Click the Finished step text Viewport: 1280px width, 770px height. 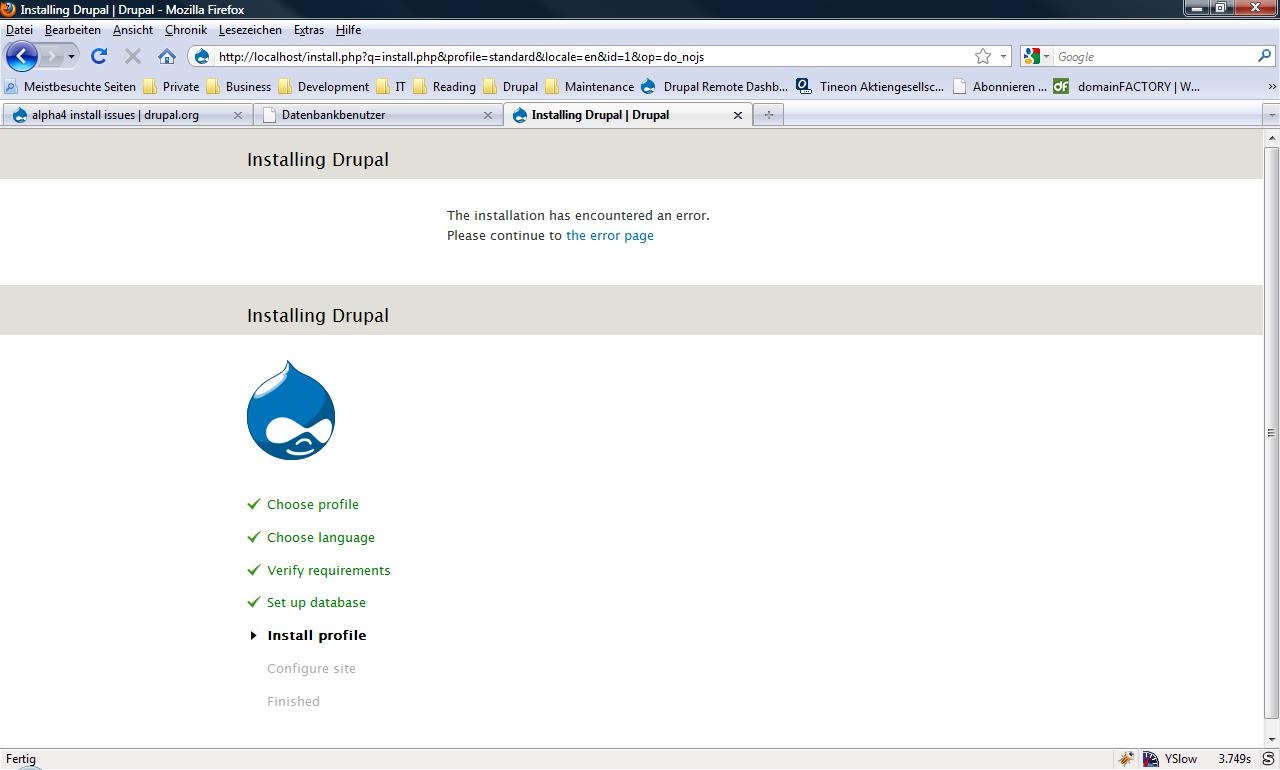[x=293, y=702]
